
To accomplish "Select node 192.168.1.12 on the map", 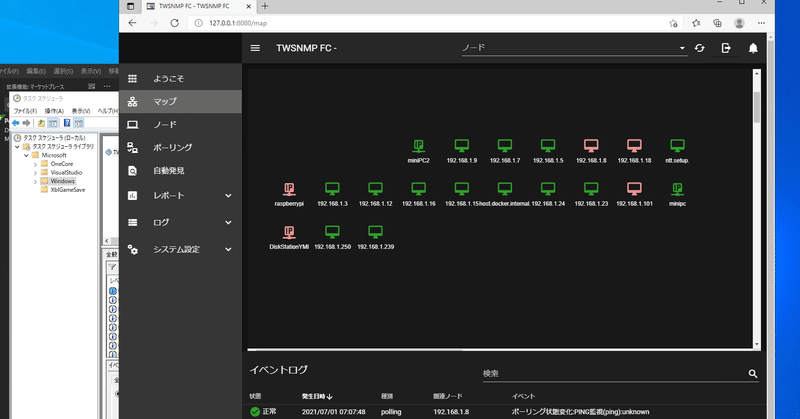I will (x=376, y=189).
